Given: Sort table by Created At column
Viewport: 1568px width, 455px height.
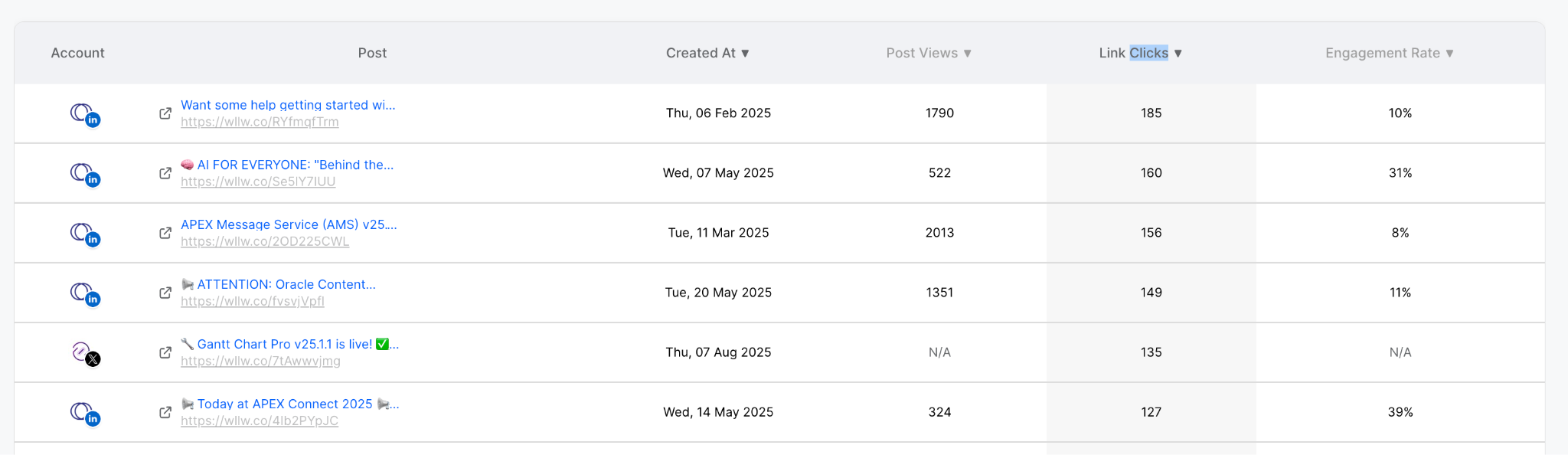Looking at the screenshot, I should (x=707, y=53).
